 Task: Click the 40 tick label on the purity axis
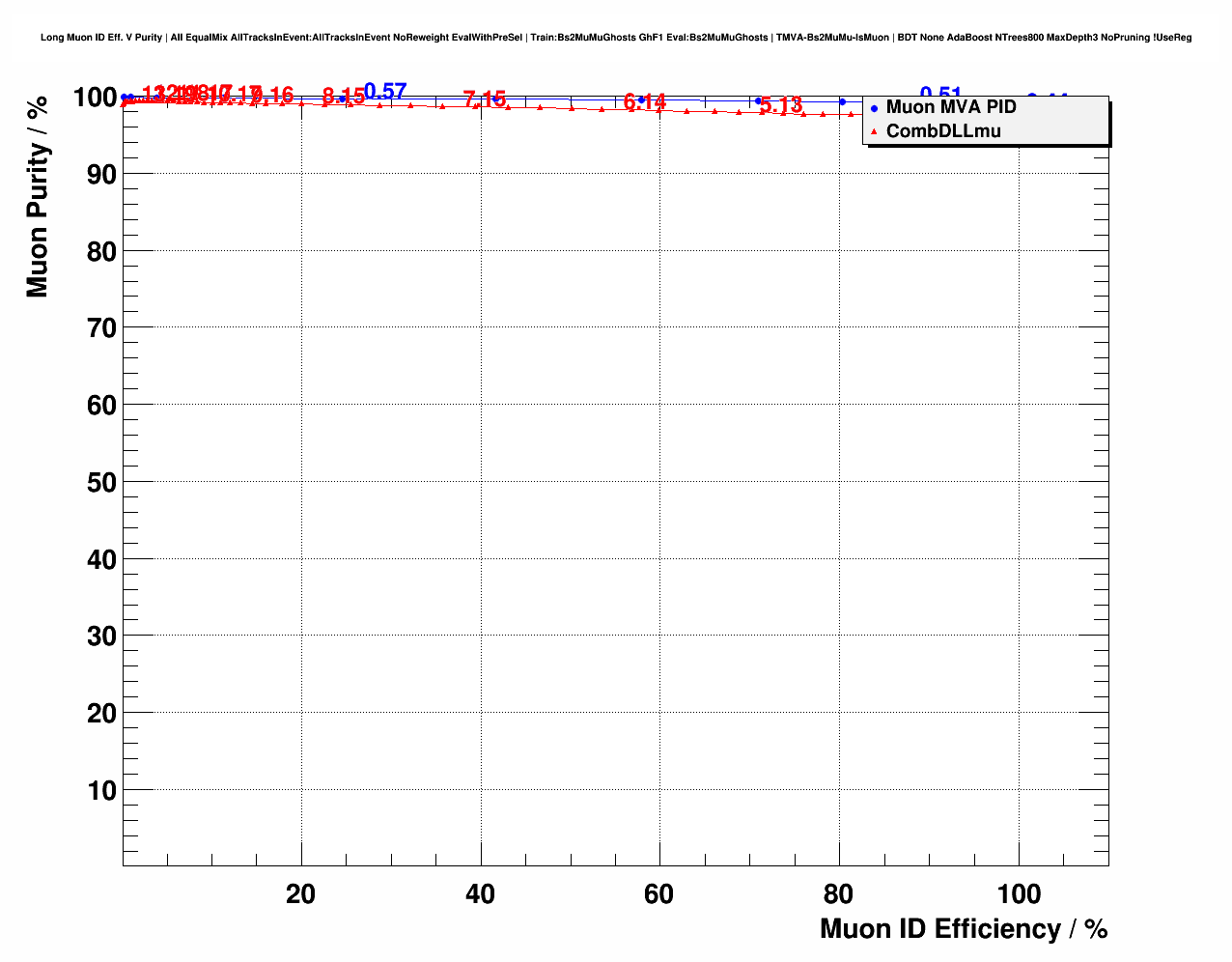pyautogui.click(x=101, y=560)
